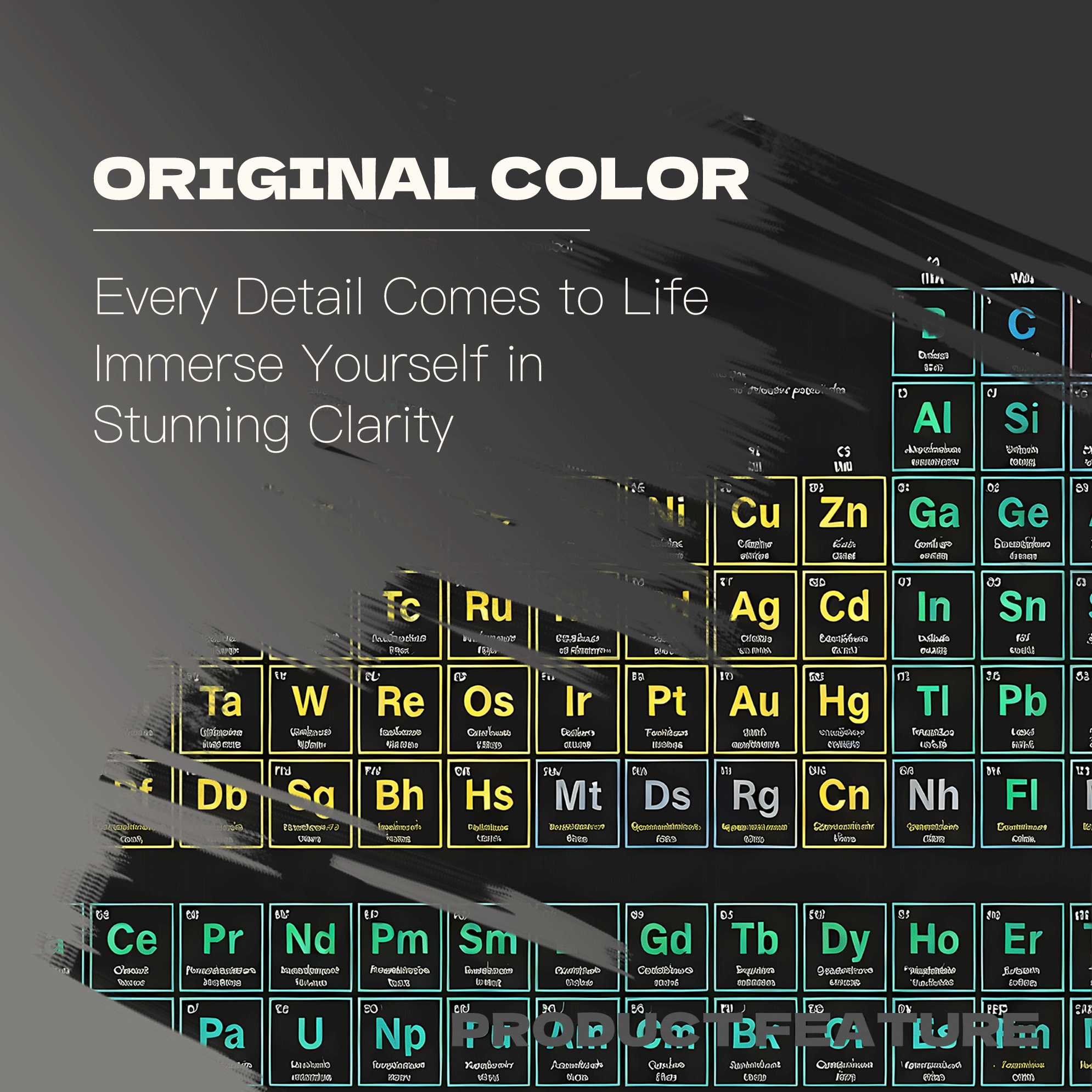Screen dimensions: 1092x1092
Task: Click the Os element tile
Action: [x=488, y=710]
